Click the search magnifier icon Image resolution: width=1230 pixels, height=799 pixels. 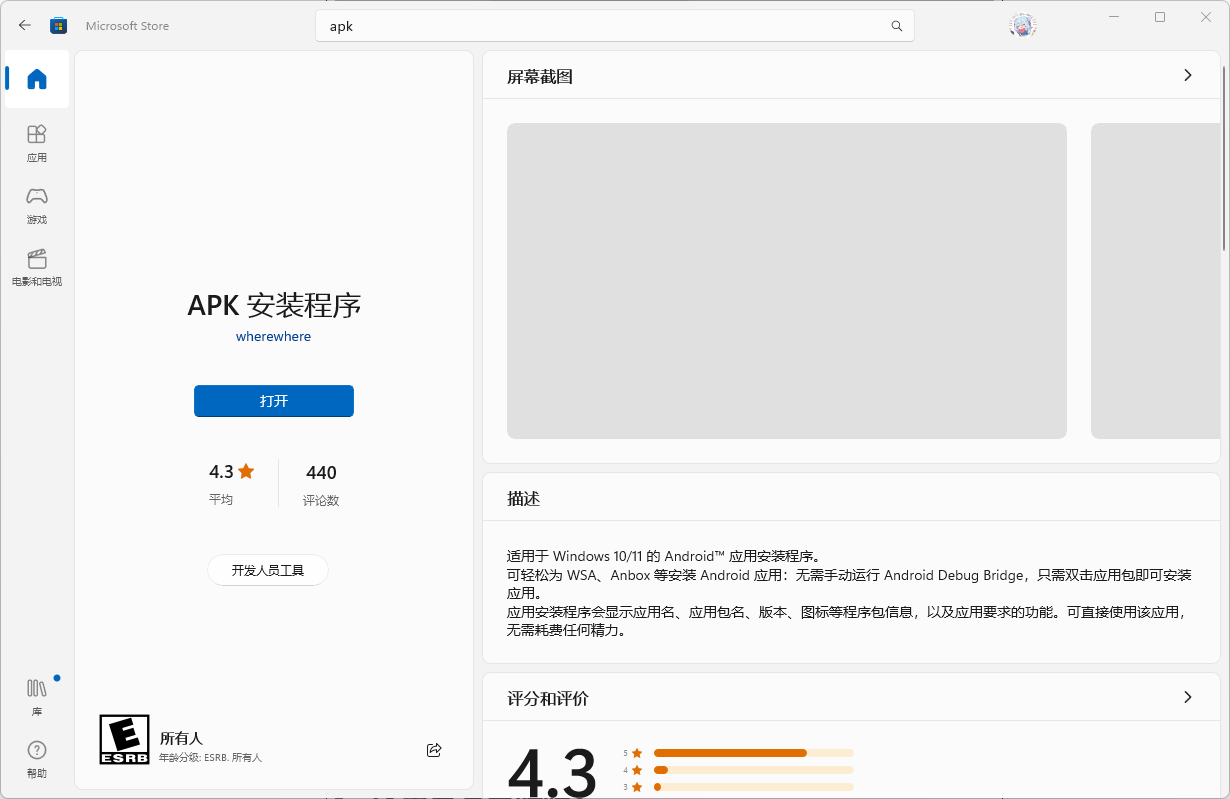click(897, 26)
